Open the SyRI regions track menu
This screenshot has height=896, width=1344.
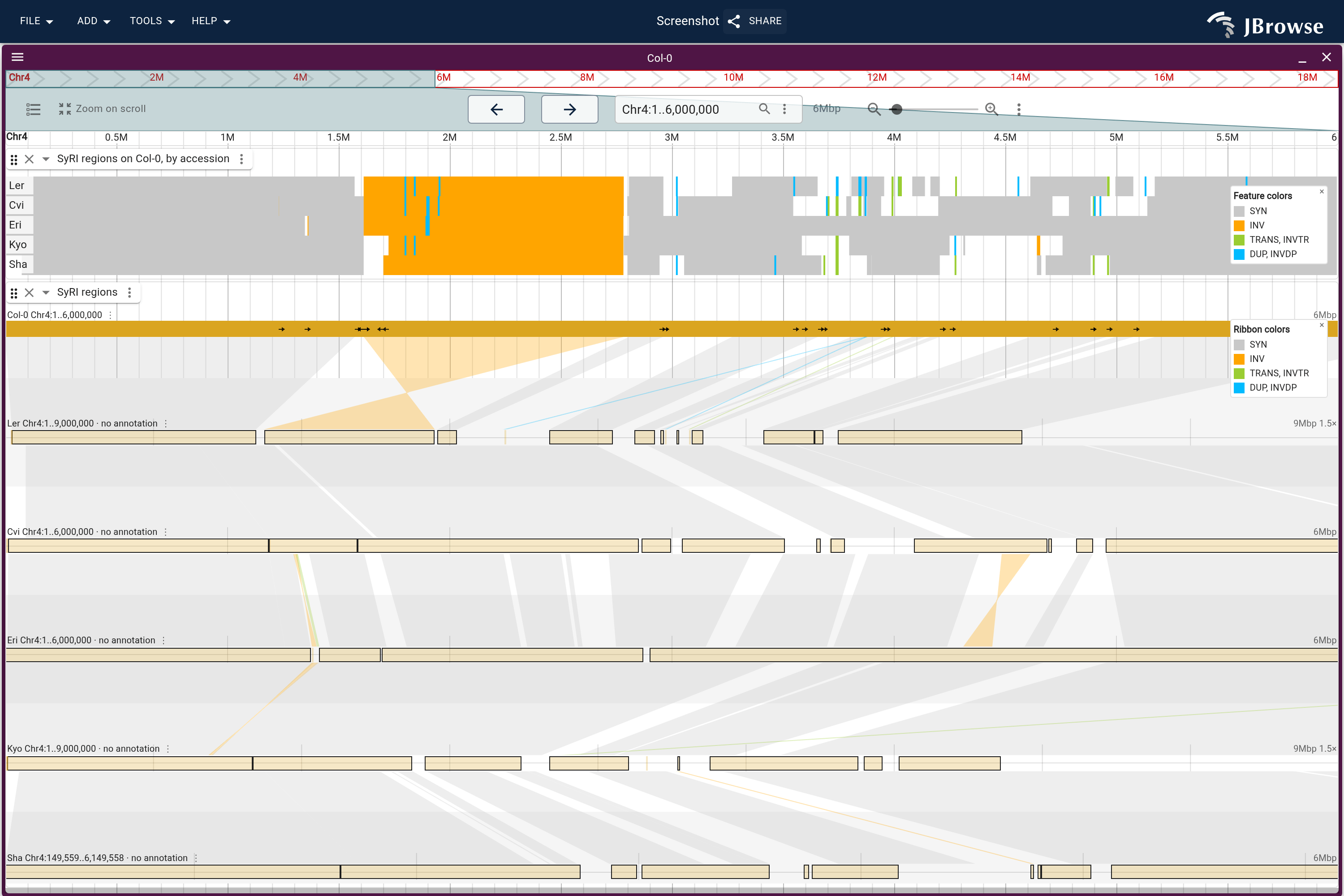(130, 293)
